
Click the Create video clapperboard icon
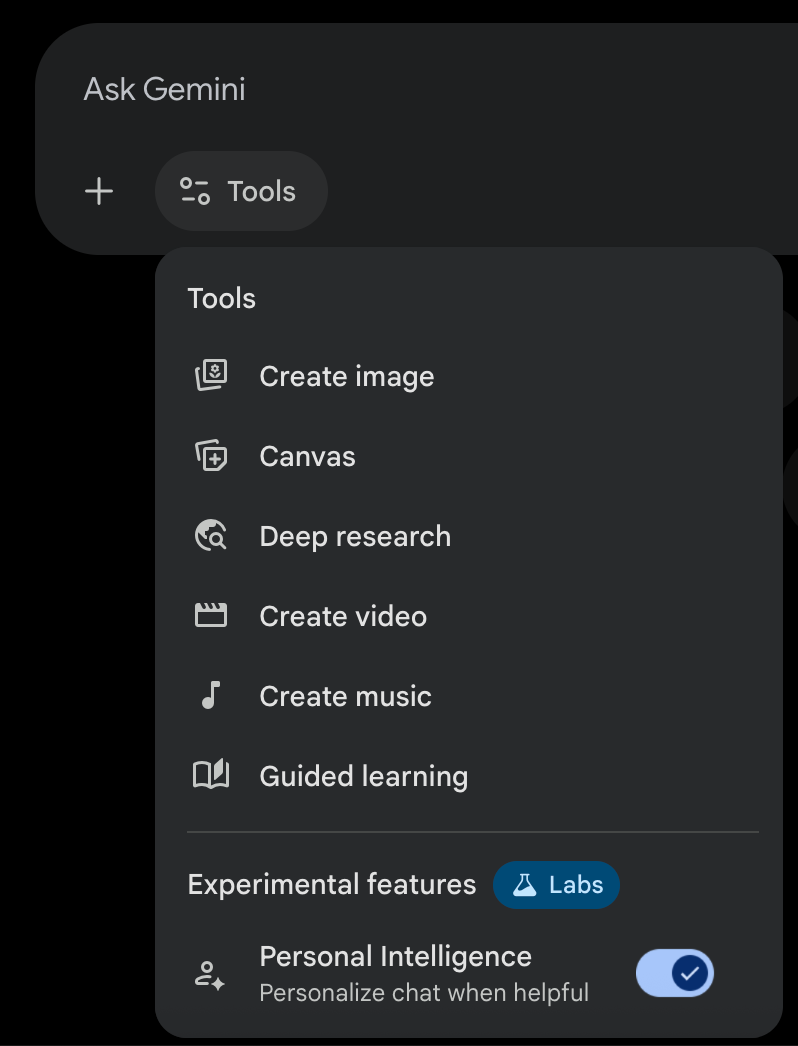tap(211, 615)
